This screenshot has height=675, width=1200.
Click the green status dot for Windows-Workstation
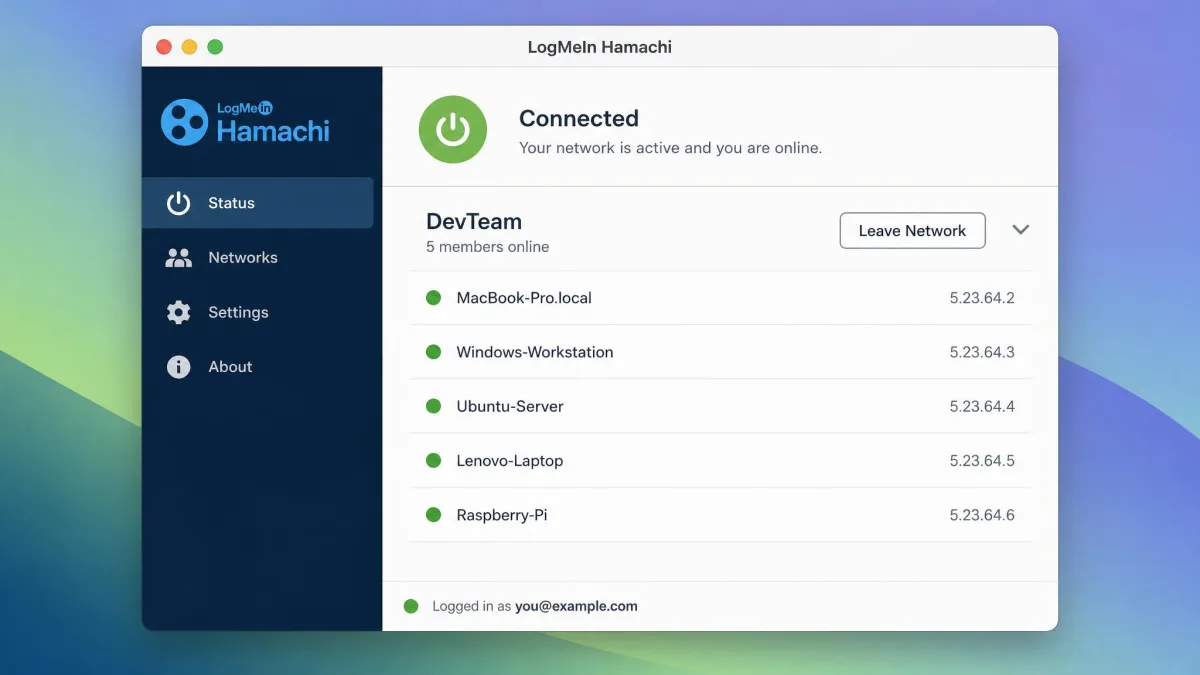tap(434, 352)
